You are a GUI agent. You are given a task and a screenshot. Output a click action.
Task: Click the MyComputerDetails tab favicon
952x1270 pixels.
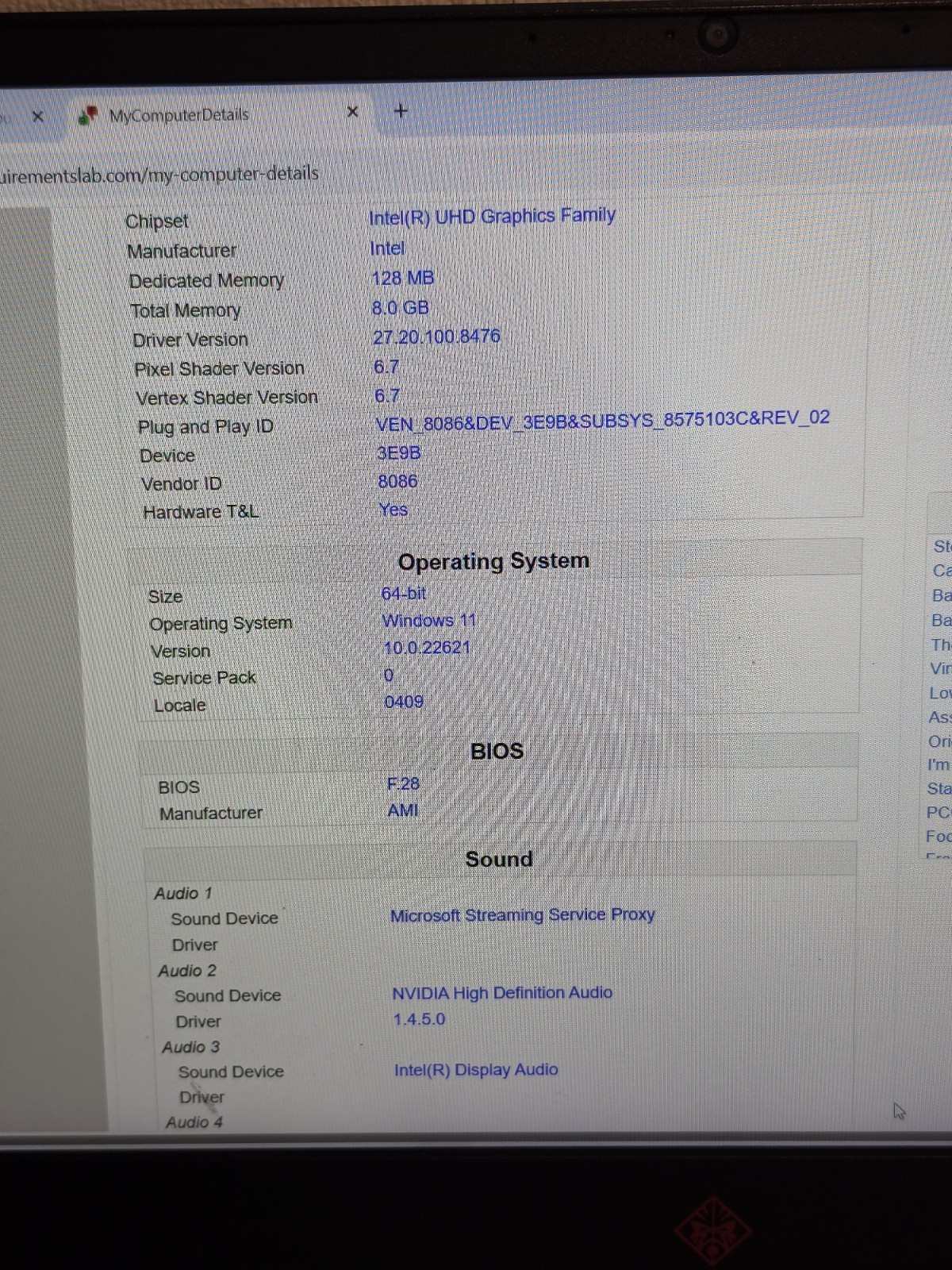pyautogui.click(x=88, y=116)
